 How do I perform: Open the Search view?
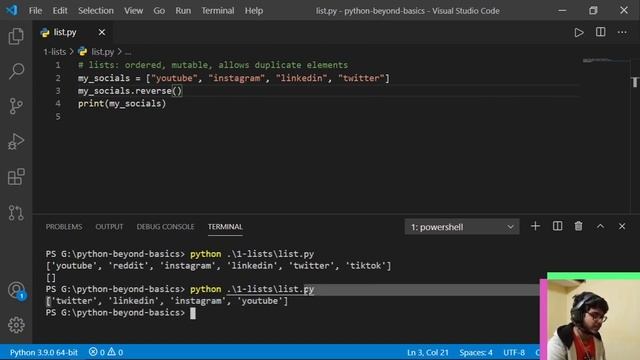point(16,71)
